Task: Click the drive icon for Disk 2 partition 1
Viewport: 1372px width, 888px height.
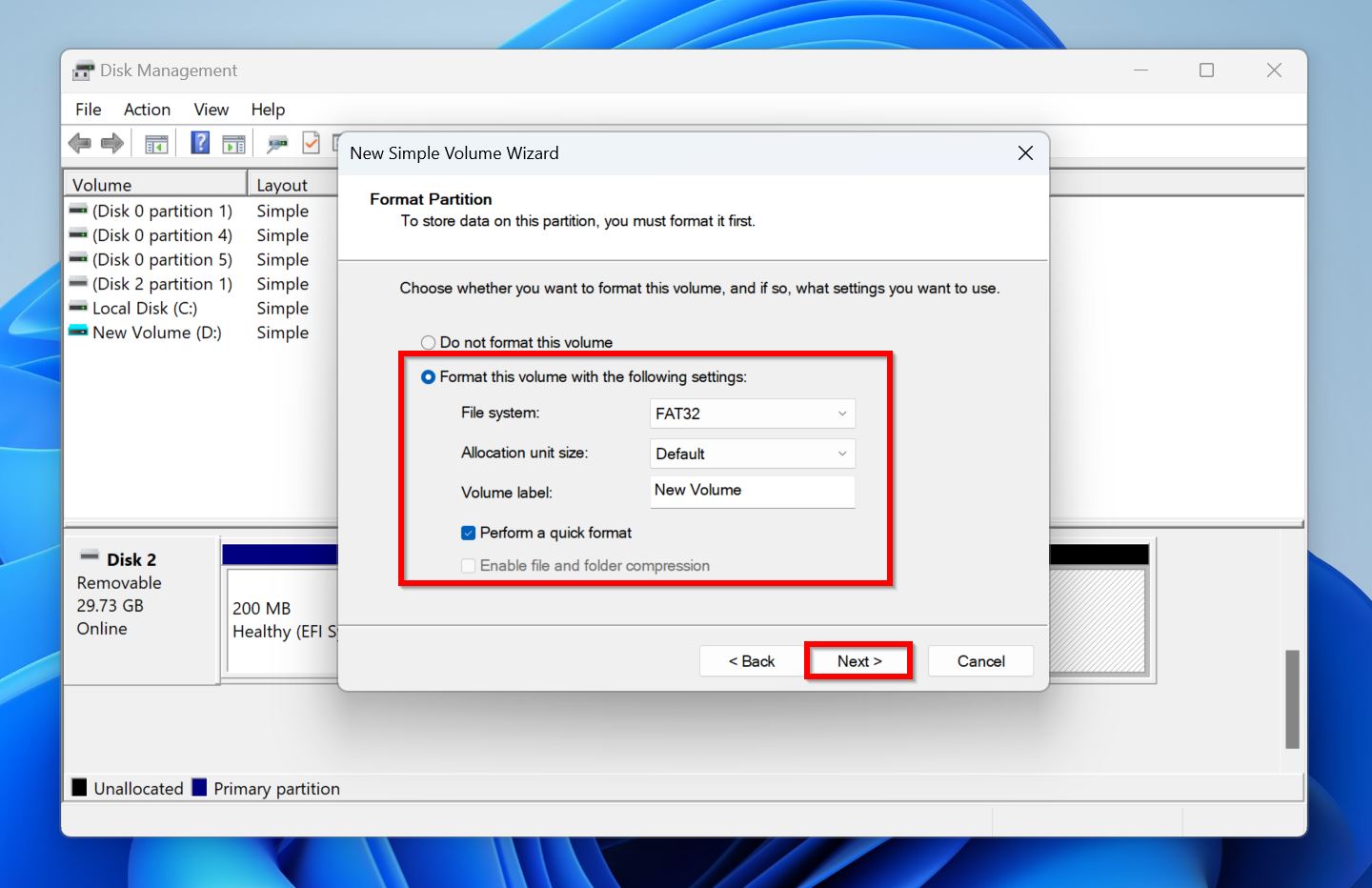Action: click(x=78, y=283)
